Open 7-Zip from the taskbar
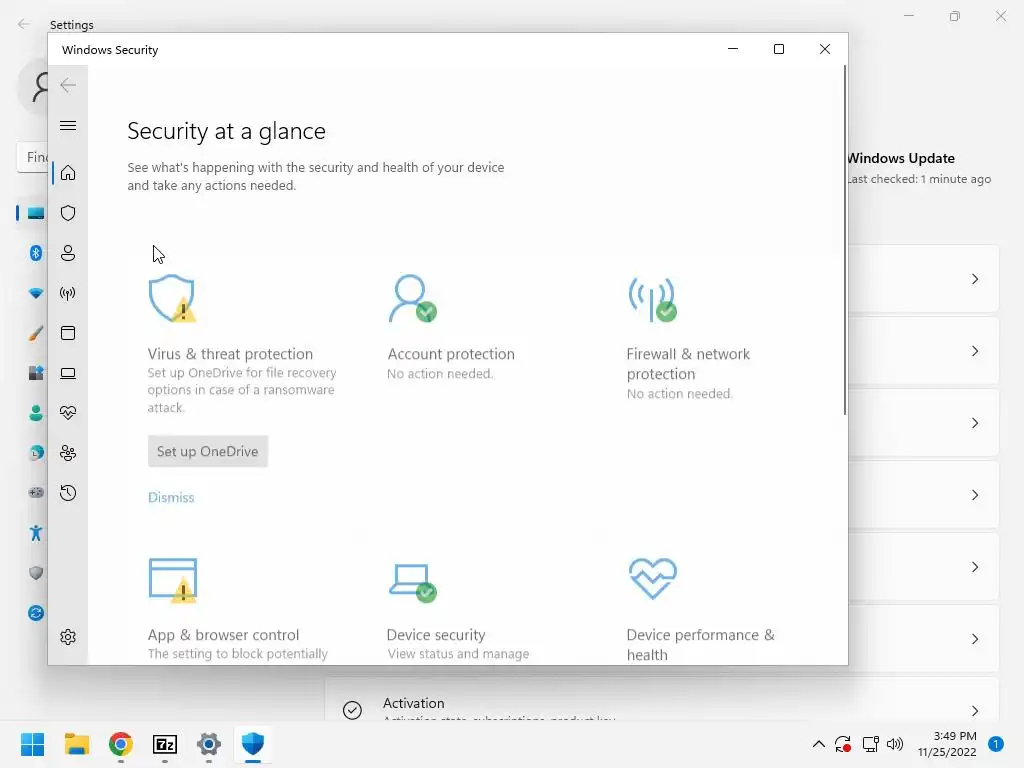The image size is (1024, 768). pyautogui.click(x=165, y=744)
